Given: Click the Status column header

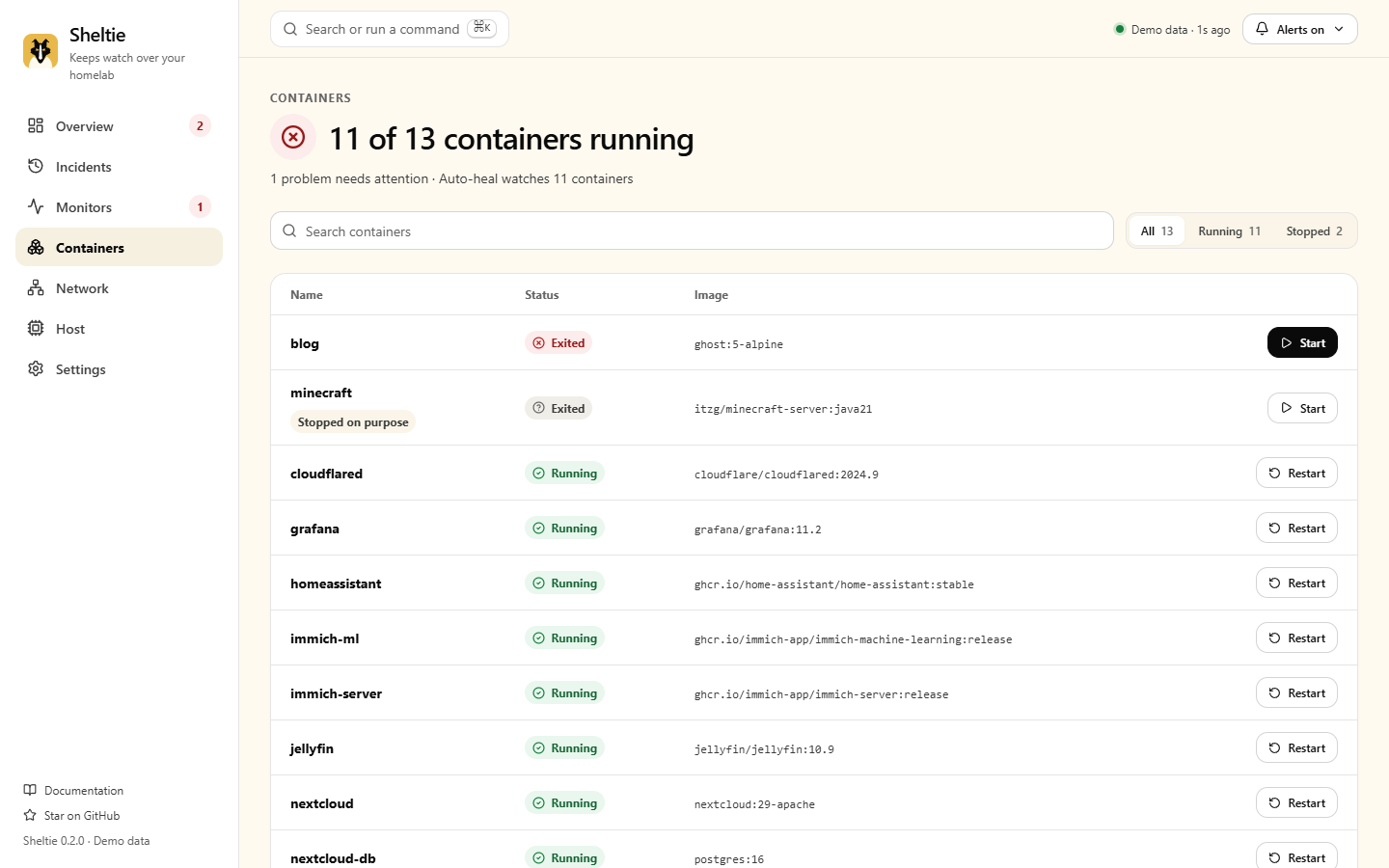Looking at the screenshot, I should pos(542,295).
